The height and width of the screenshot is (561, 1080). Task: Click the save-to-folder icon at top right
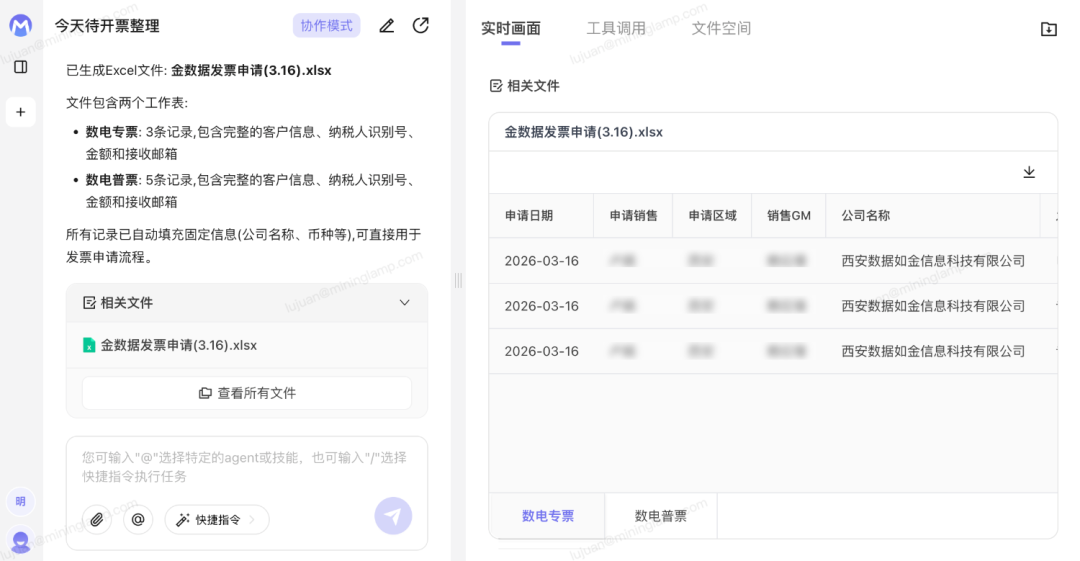click(x=1048, y=29)
